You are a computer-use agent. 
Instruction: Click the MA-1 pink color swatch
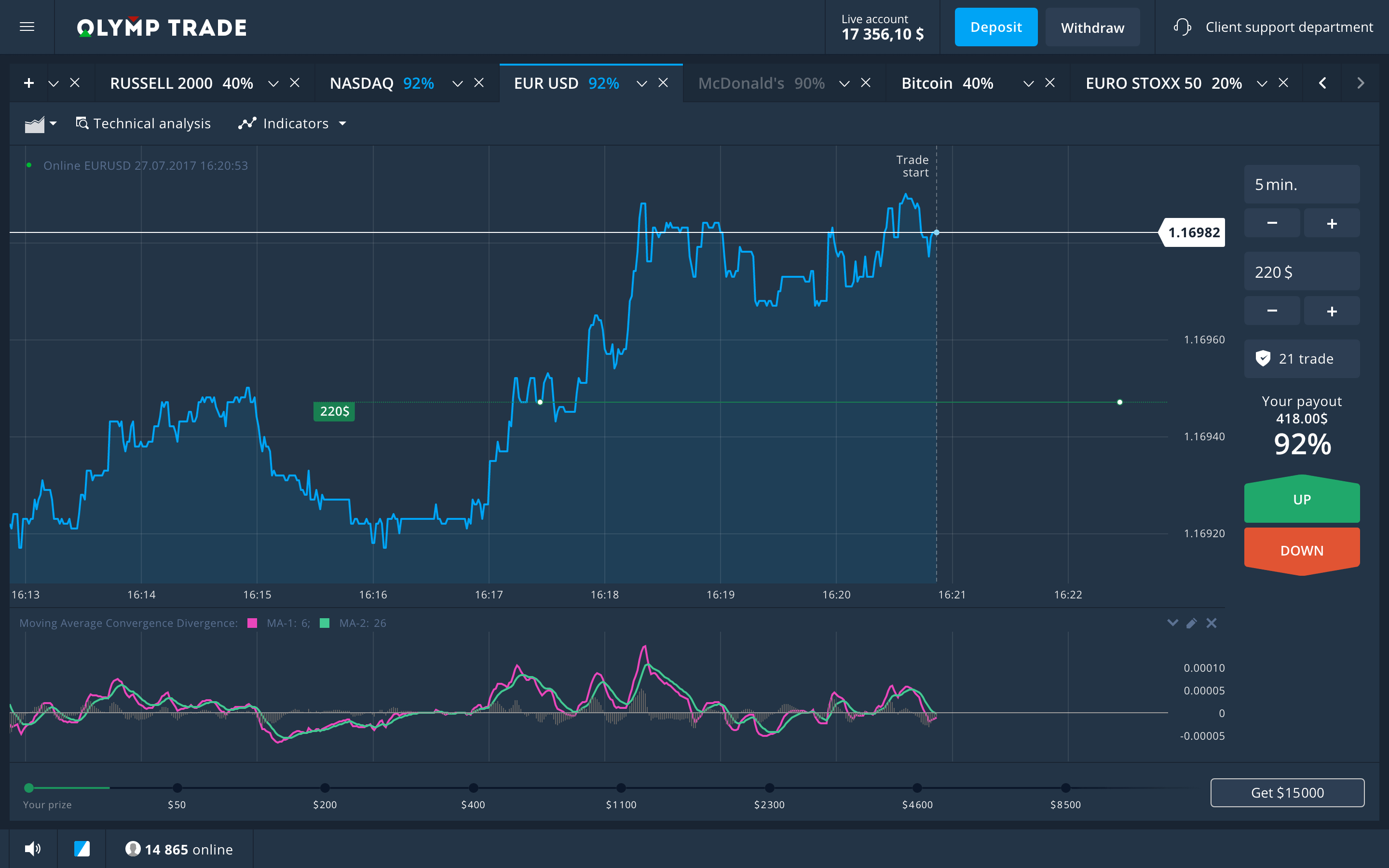[x=252, y=623]
